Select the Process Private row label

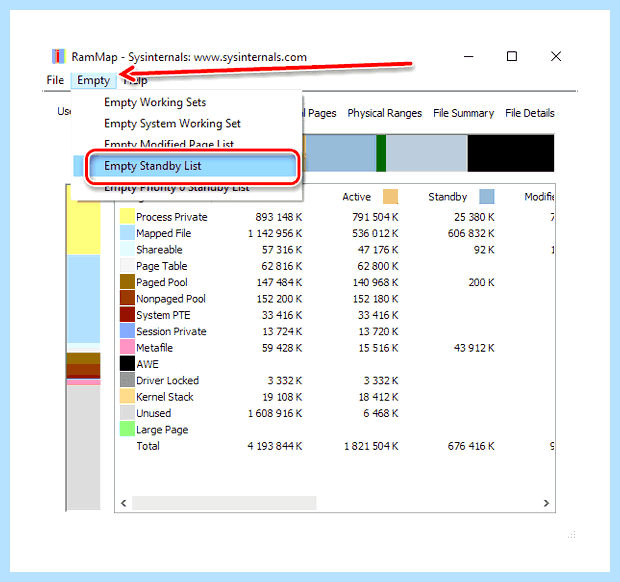[172, 217]
